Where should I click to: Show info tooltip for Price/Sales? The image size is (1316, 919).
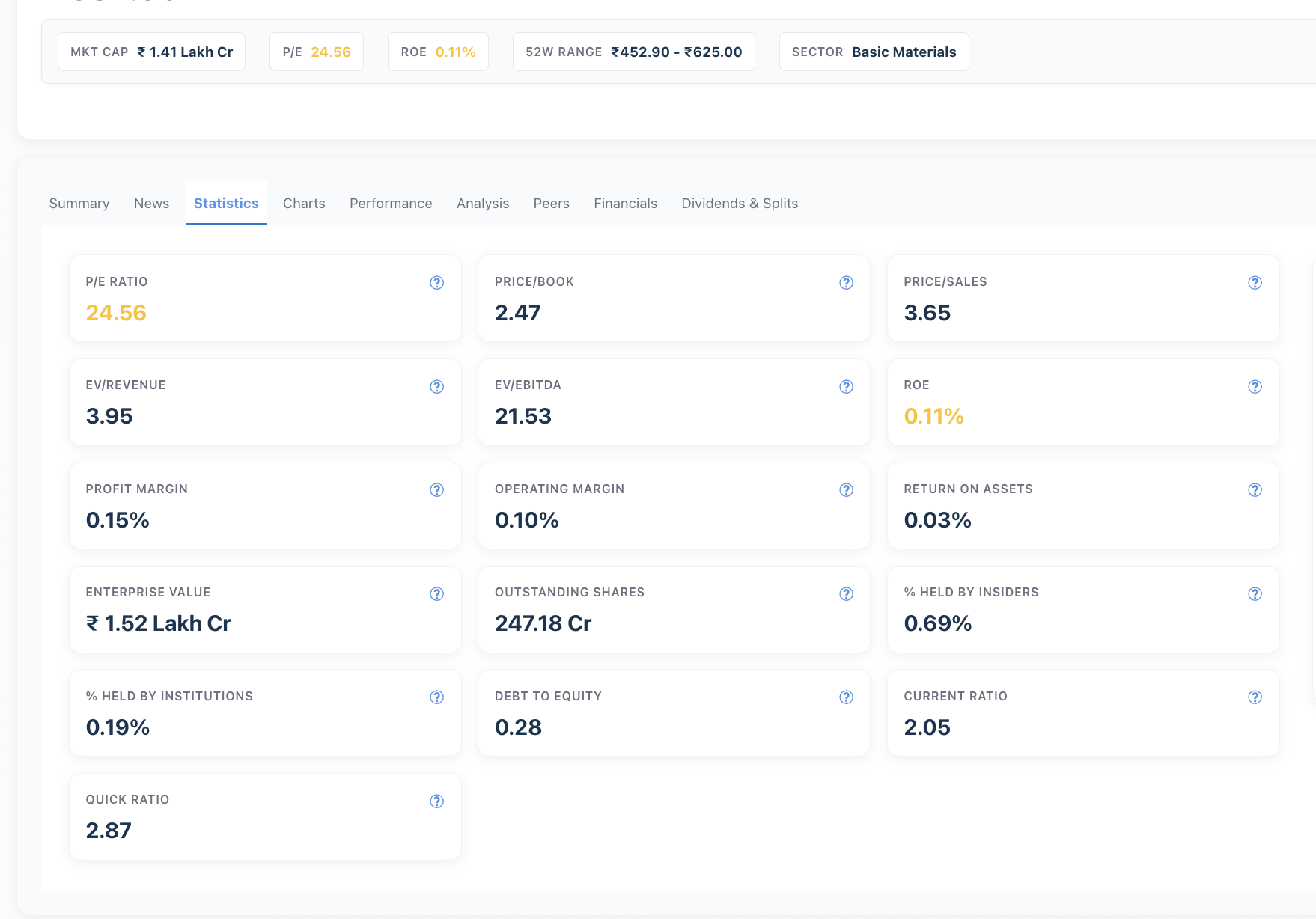(1255, 283)
